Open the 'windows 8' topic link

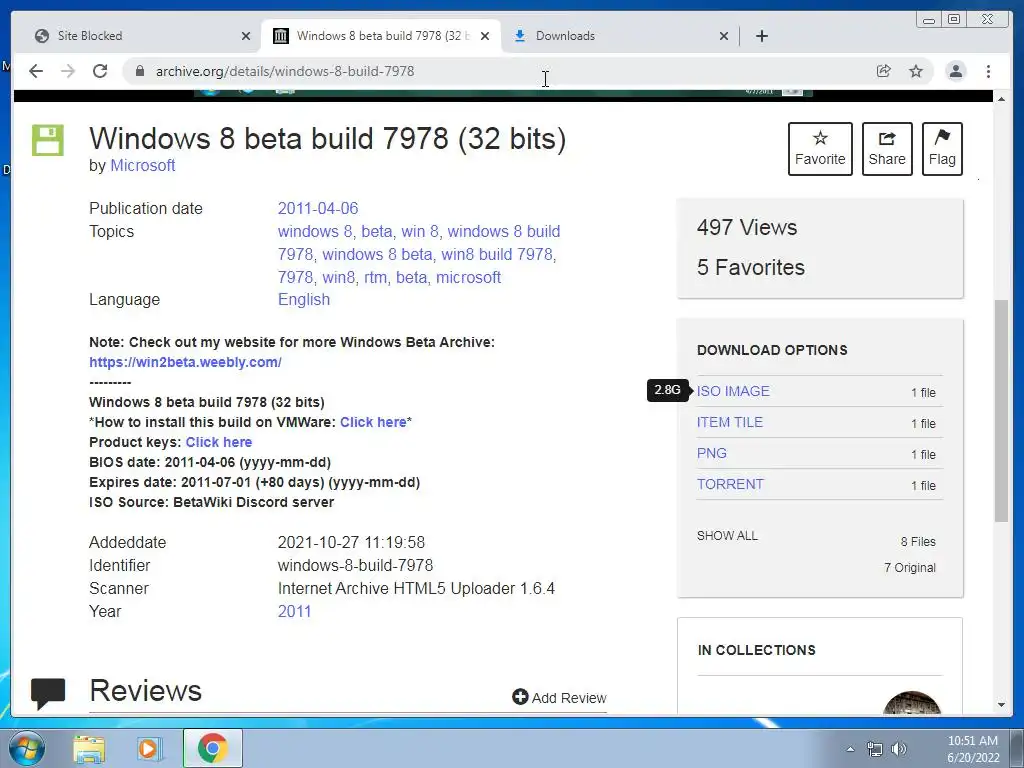pyautogui.click(x=315, y=231)
